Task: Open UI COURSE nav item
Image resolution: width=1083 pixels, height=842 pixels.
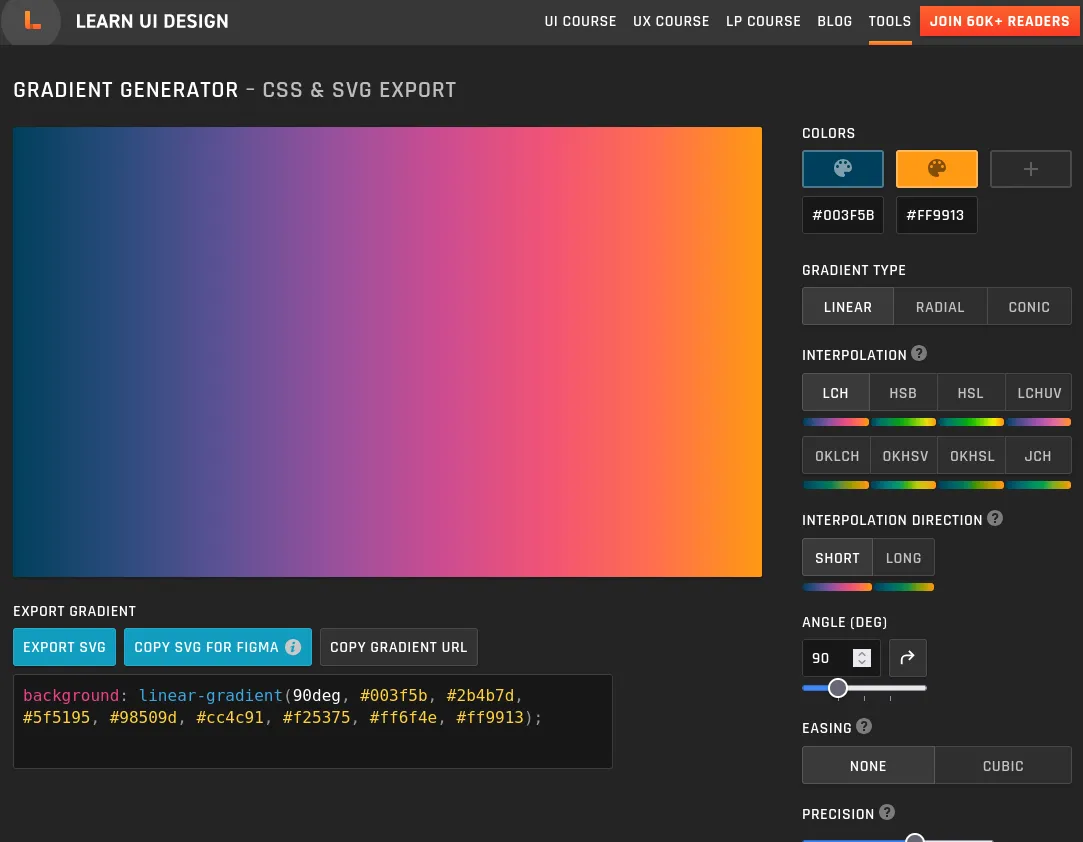Action: tap(580, 21)
